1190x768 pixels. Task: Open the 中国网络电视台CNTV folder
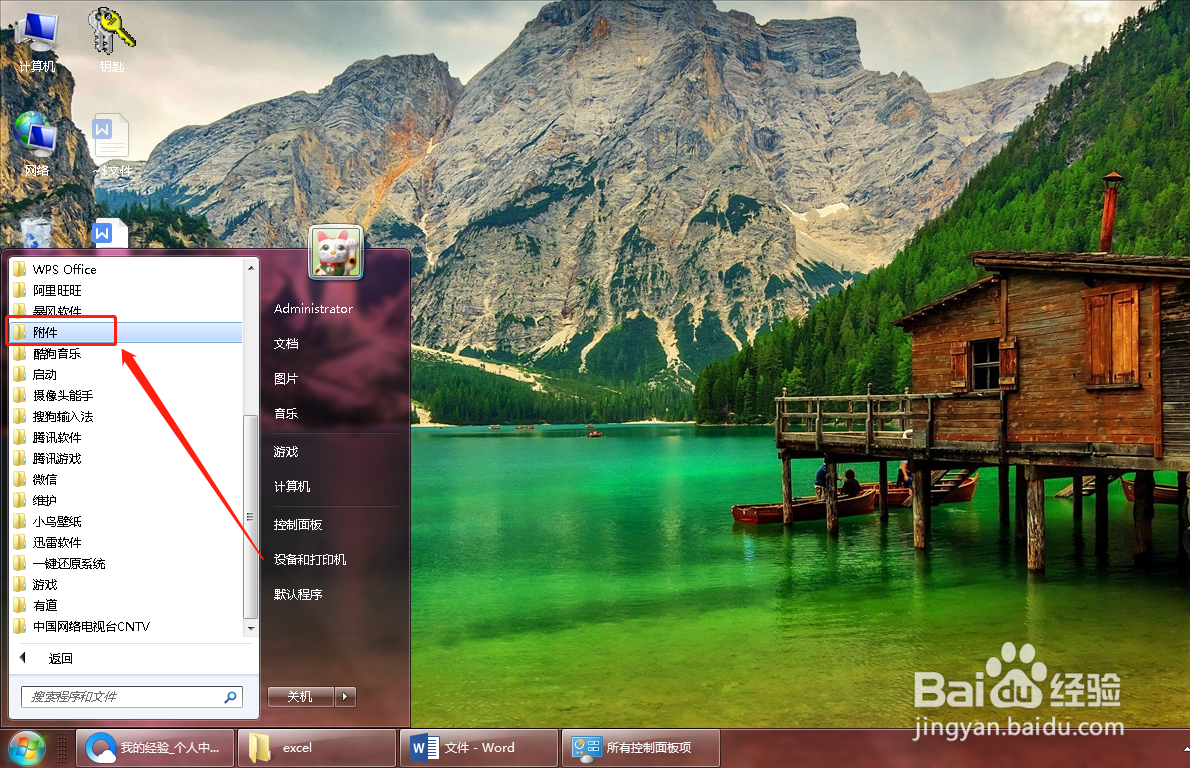[x=126, y=627]
